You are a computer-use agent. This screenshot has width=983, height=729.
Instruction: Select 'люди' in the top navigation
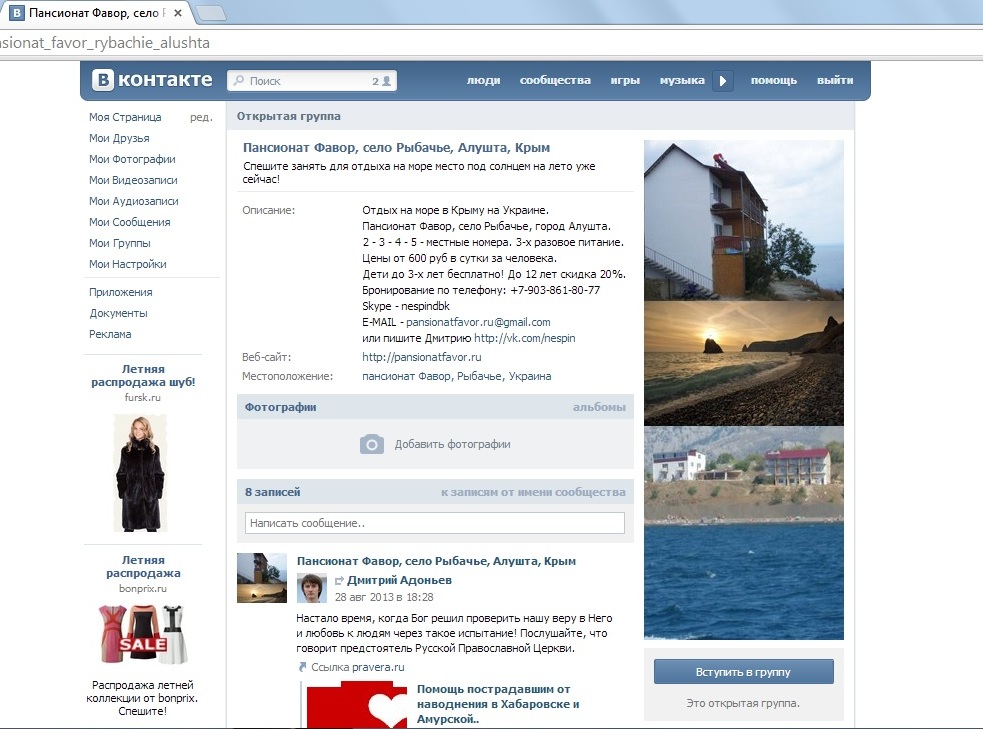[x=483, y=81]
